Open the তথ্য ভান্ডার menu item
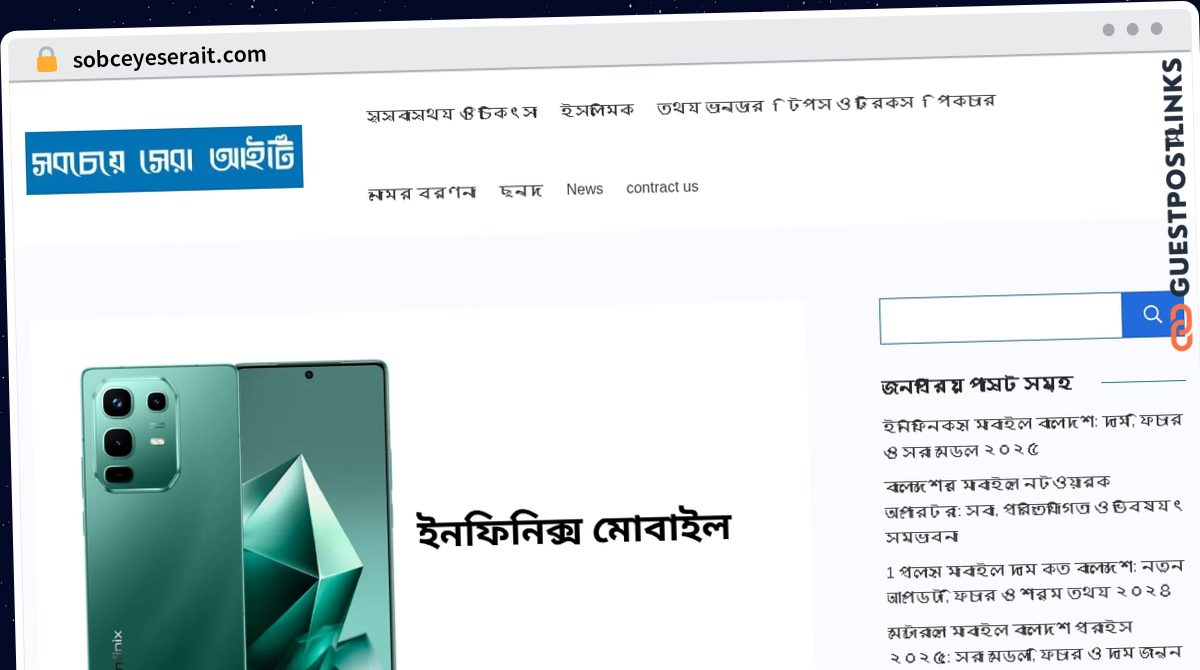This screenshot has width=1200, height=670. click(710, 107)
